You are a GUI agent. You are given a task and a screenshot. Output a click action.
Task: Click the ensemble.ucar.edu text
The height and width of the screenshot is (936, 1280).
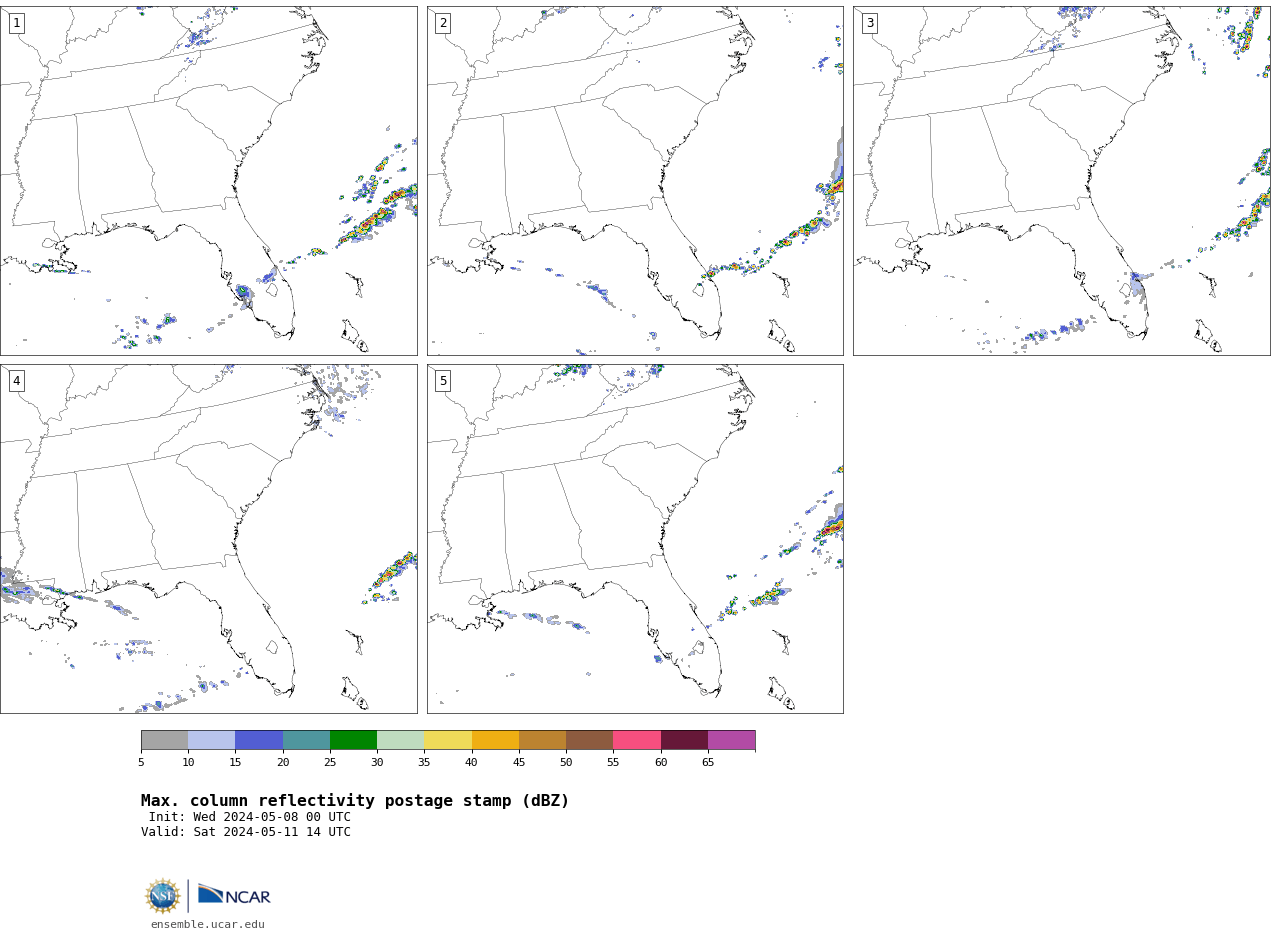[x=208, y=925]
